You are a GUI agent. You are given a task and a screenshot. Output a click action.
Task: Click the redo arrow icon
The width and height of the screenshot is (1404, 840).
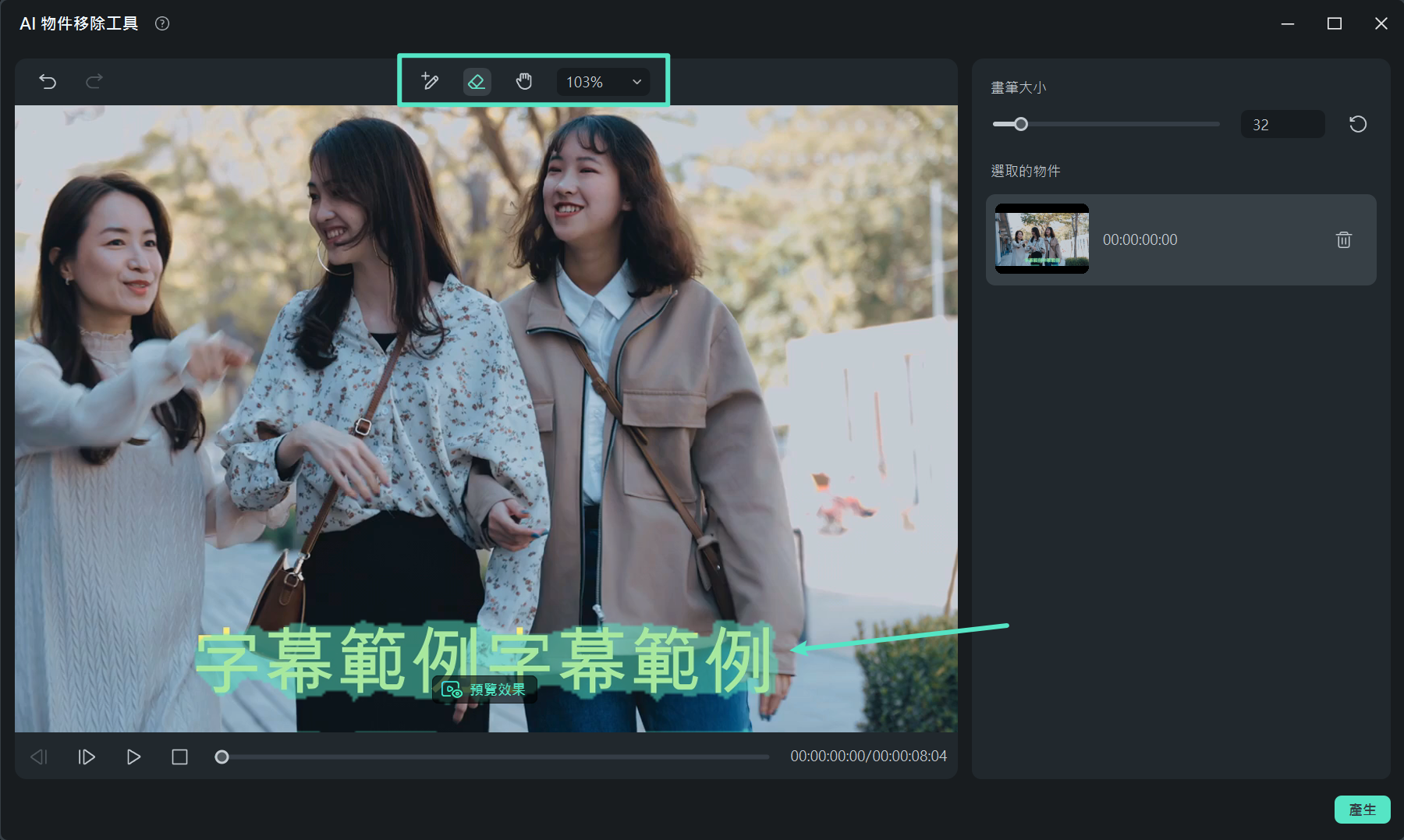94,81
